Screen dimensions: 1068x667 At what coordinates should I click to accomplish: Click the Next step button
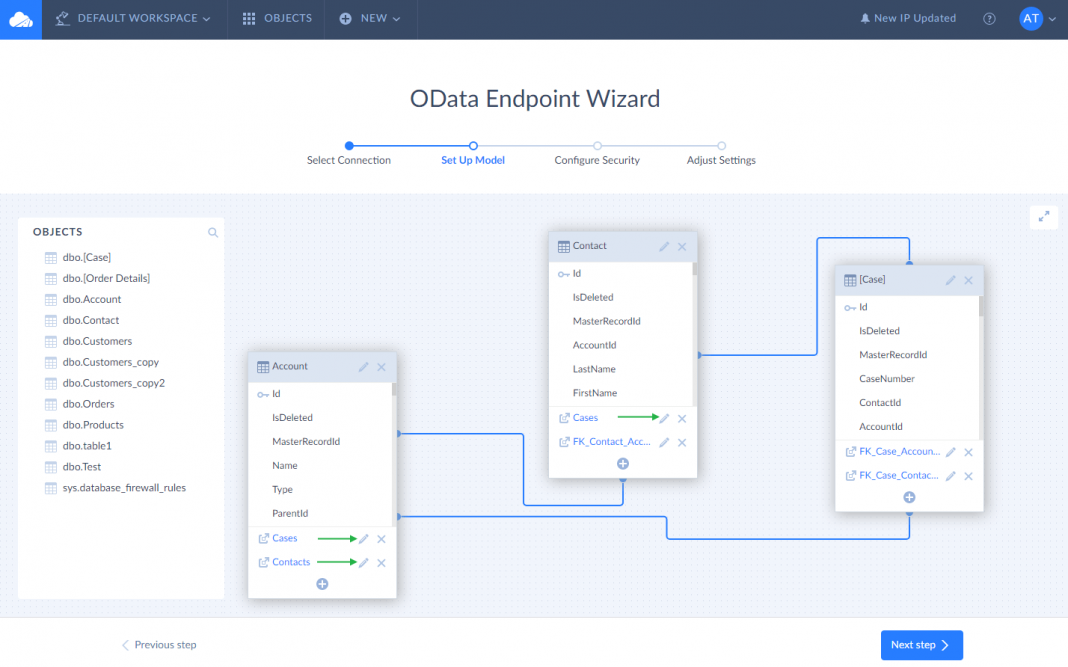(921, 645)
